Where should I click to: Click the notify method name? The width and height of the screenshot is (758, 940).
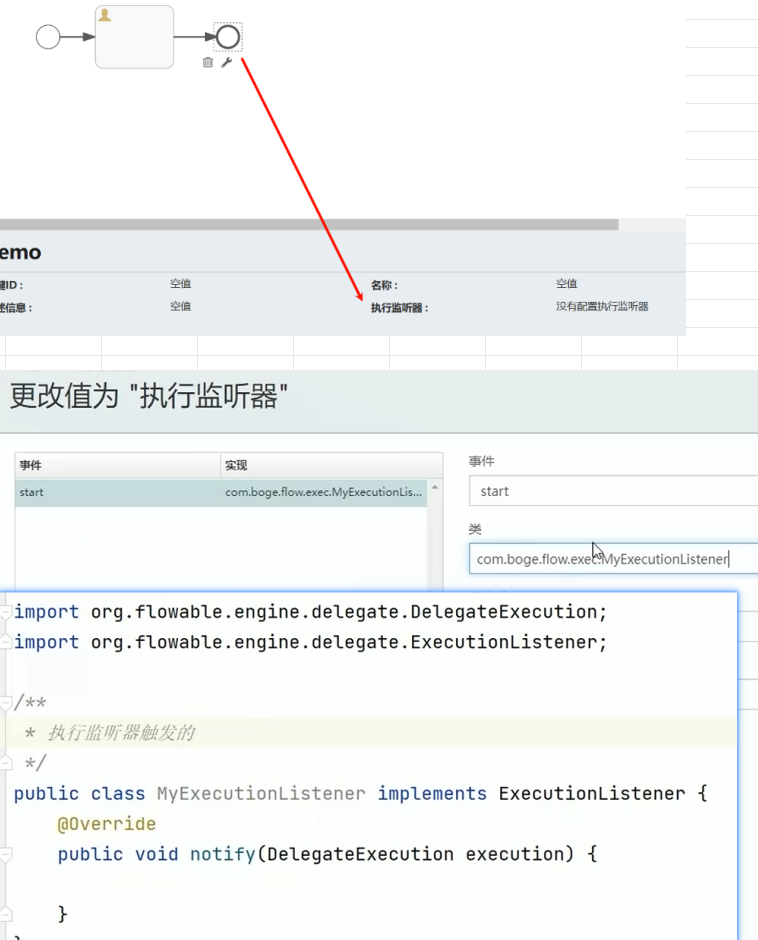(222, 854)
